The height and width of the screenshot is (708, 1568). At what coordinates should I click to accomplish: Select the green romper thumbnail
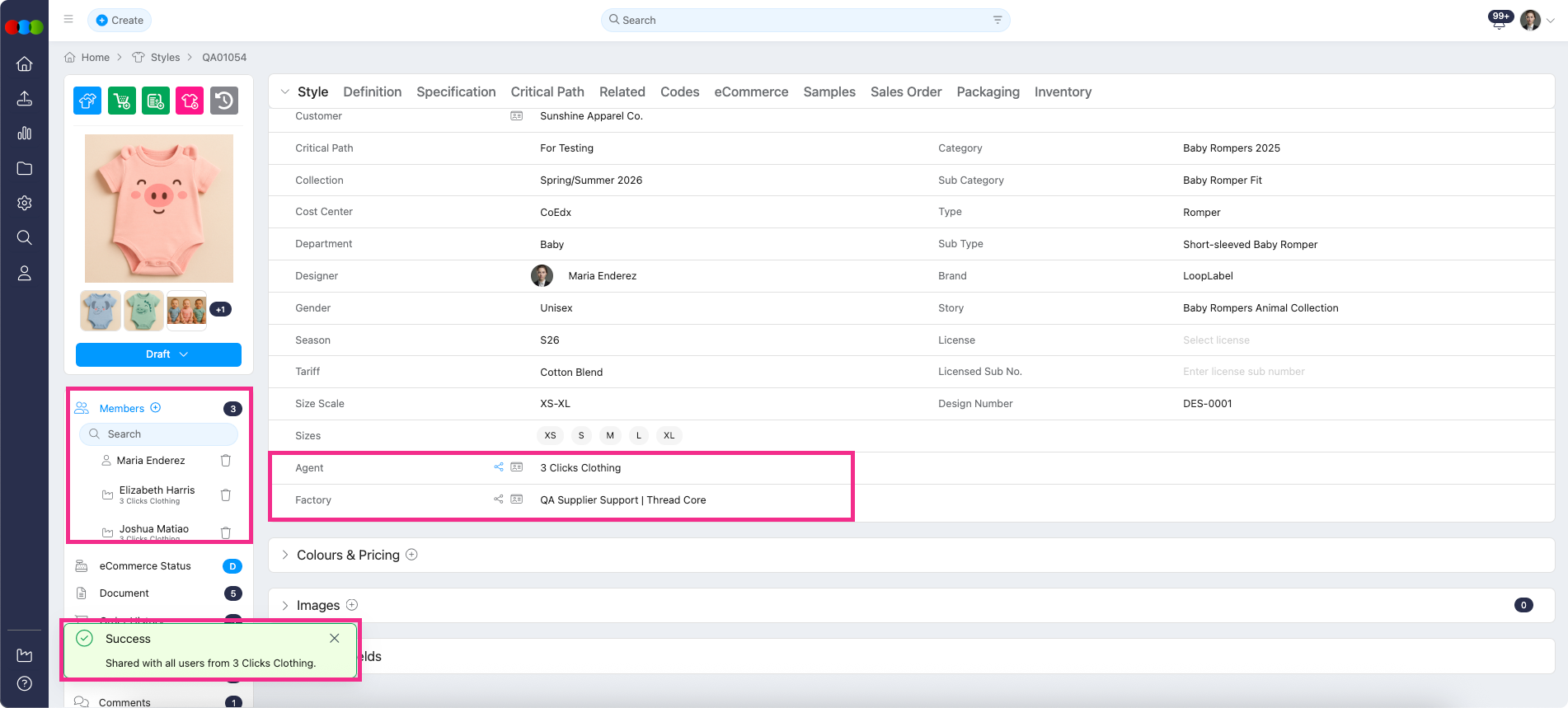coord(143,311)
